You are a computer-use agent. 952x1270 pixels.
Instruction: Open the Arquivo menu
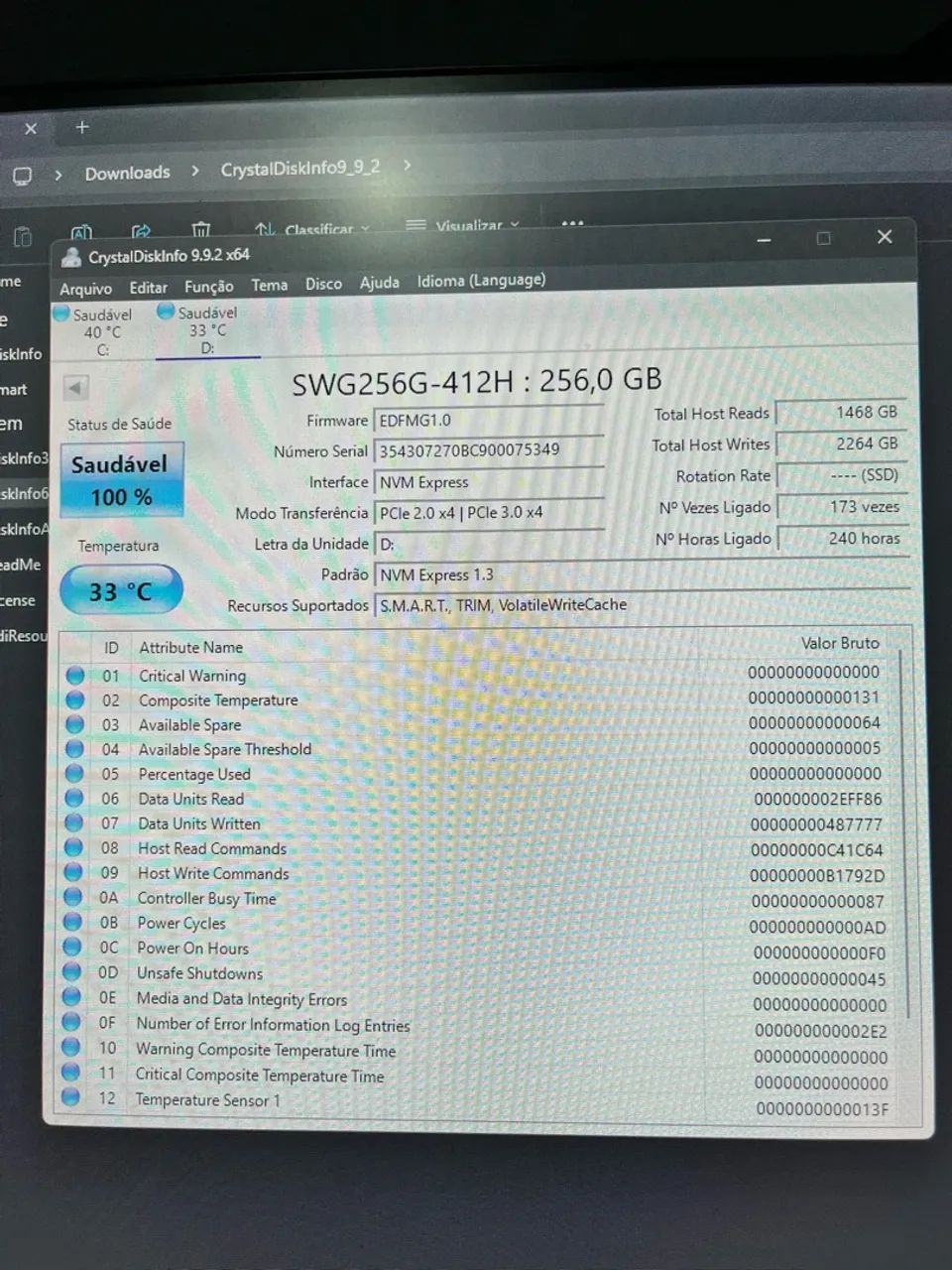pyautogui.click(x=85, y=289)
